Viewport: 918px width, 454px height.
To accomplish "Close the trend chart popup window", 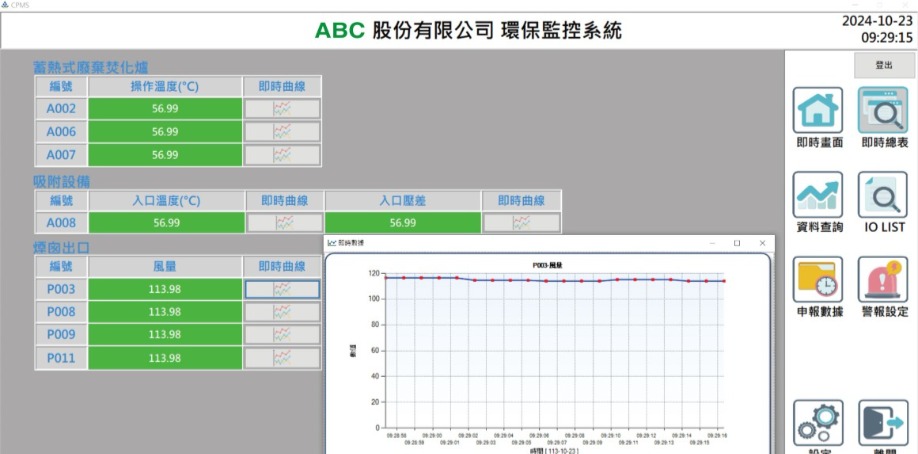I will pos(762,243).
